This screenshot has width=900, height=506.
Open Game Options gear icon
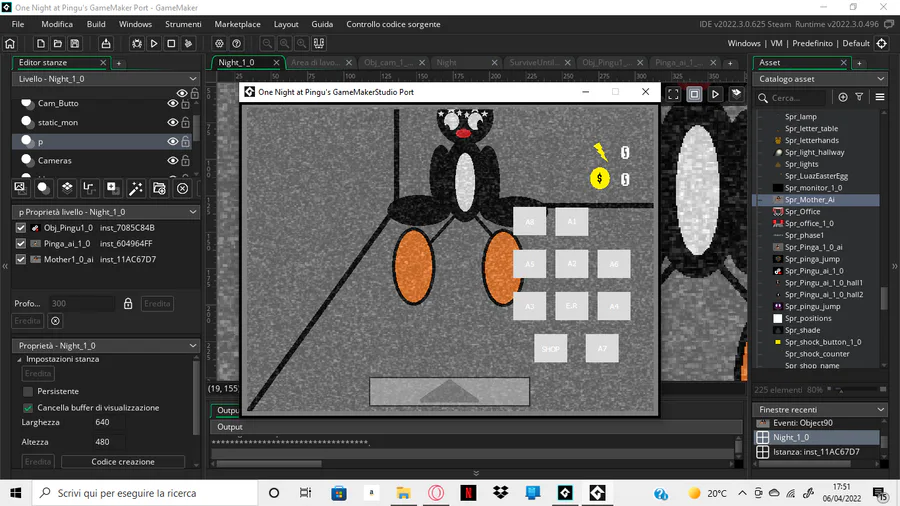219,44
